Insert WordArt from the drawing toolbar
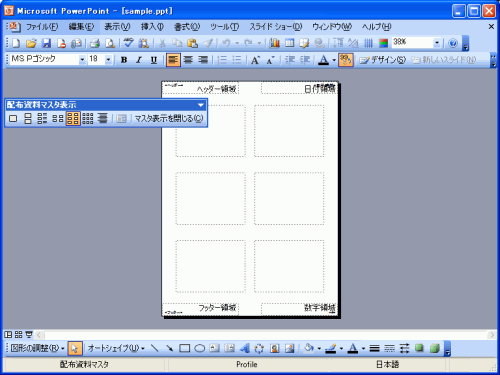This screenshot has width=500, height=375. 245,348
